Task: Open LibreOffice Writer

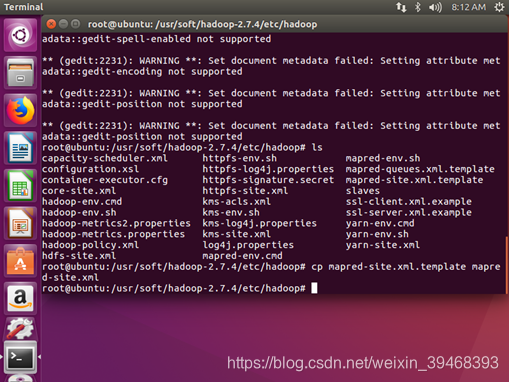Action: tap(20, 148)
